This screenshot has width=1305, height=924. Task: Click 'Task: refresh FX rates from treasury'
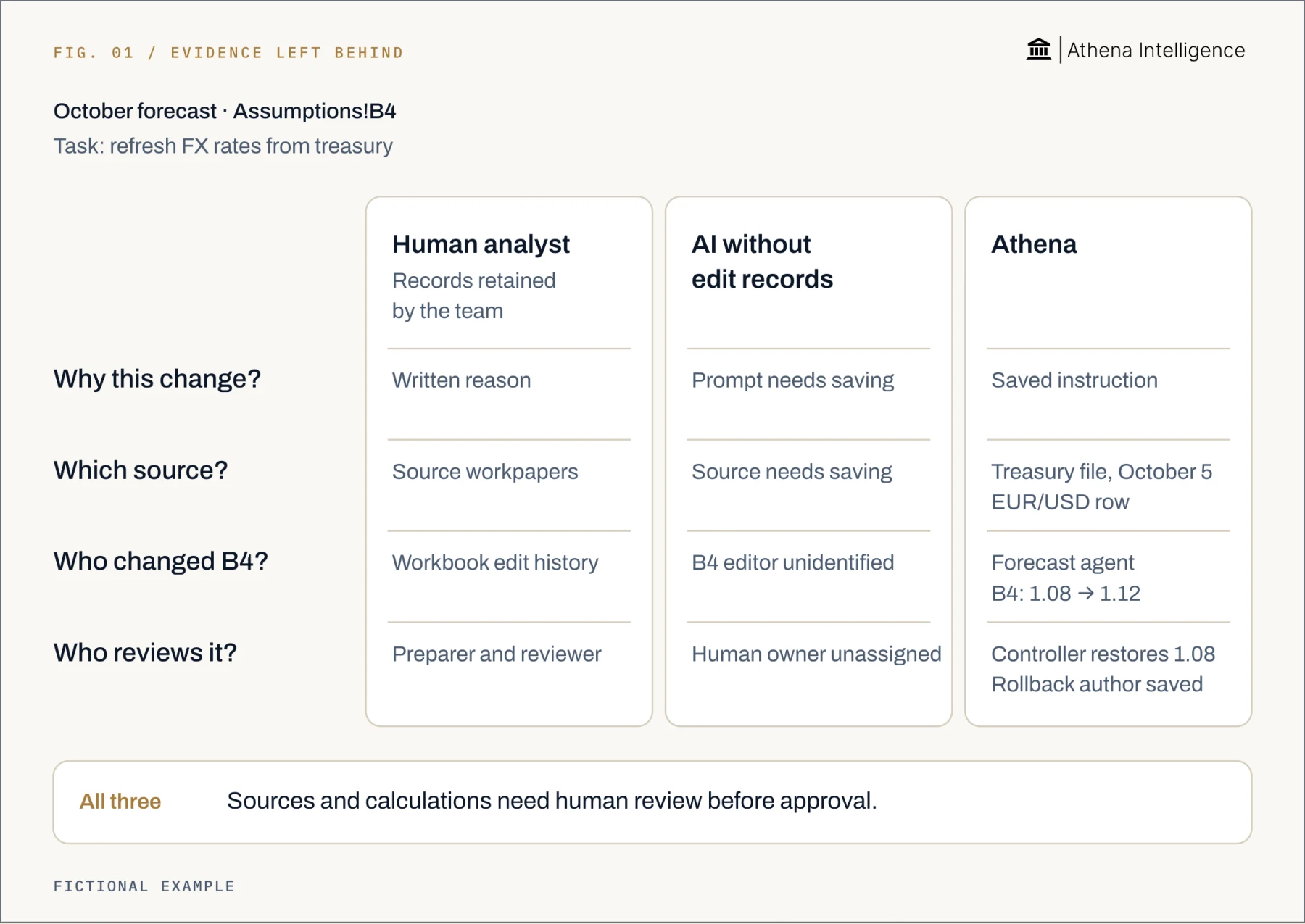click(223, 146)
